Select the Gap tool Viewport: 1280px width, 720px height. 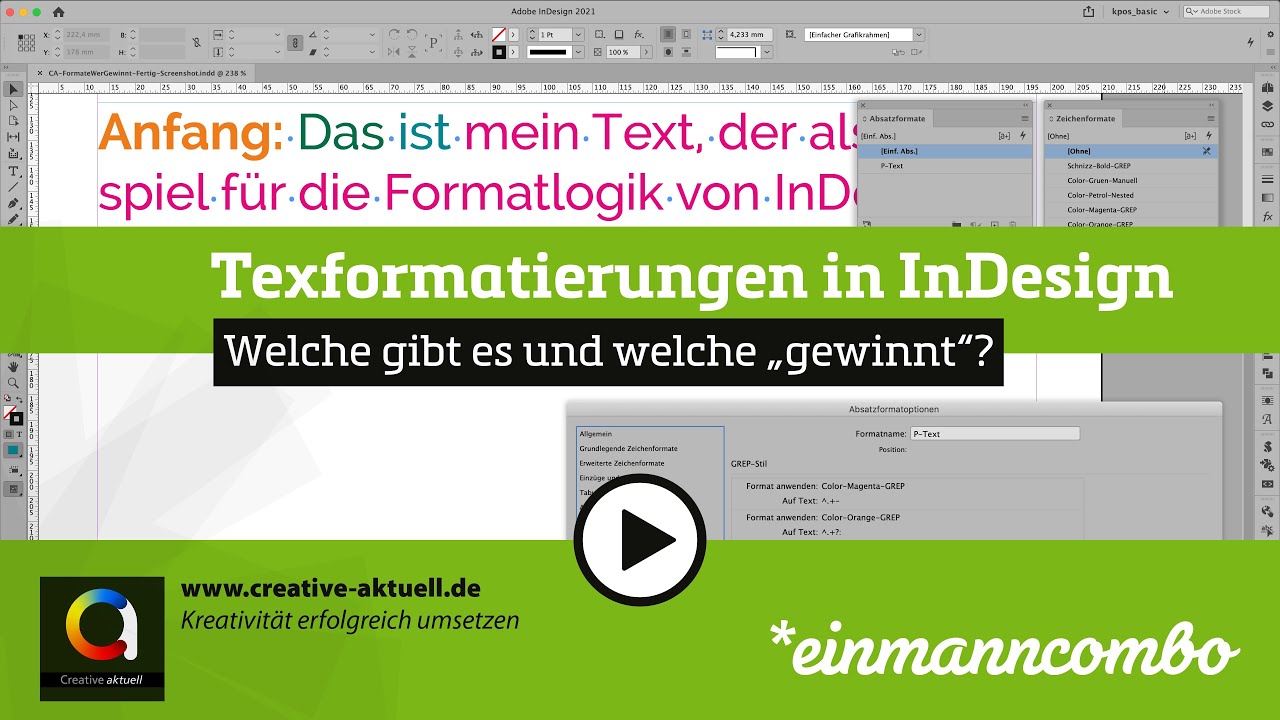coord(14,137)
